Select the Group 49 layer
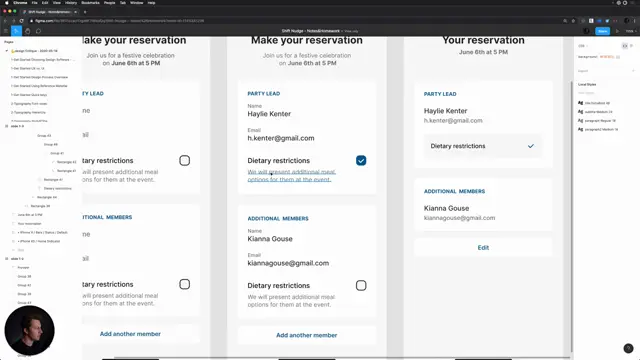The height and width of the screenshot is (360, 640). click(51, 144)
